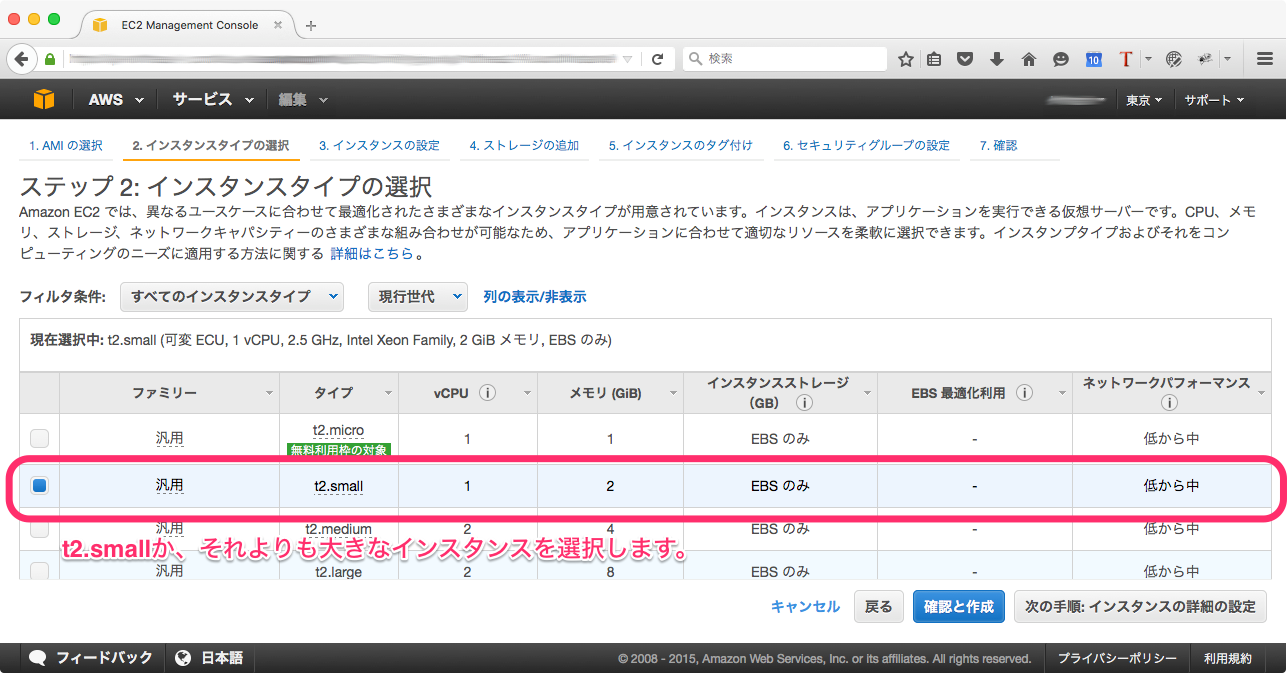This screenshot has width=1287, height=673.
Task: Open the 利用規約 footer link
Action: coord(1227,658)
